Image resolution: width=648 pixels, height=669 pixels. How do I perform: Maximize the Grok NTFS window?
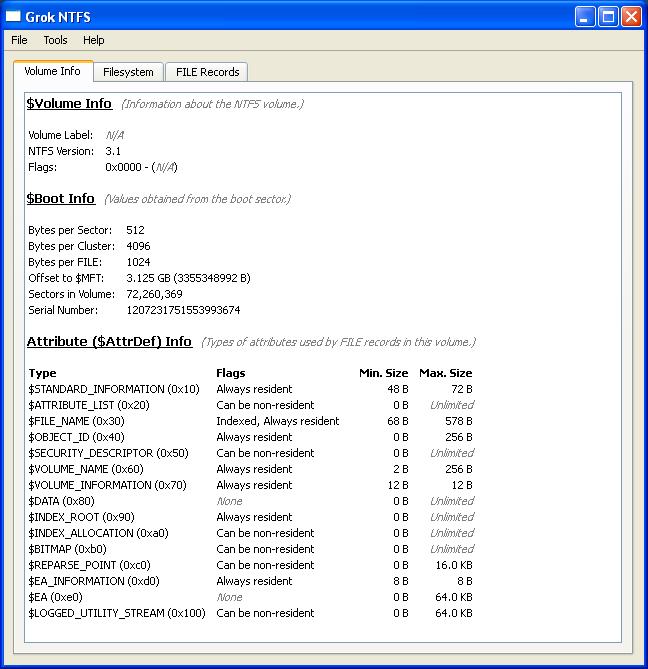click(x=608, y=16)
